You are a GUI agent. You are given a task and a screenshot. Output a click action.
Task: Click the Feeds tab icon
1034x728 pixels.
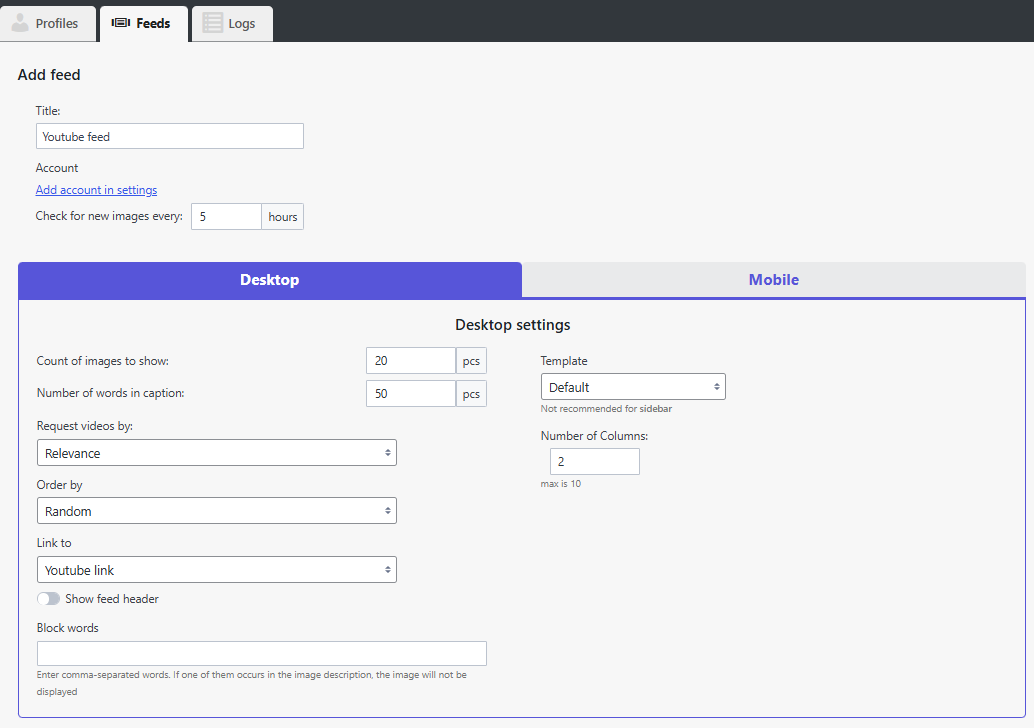pyautogui.click(x=121, y=23)
